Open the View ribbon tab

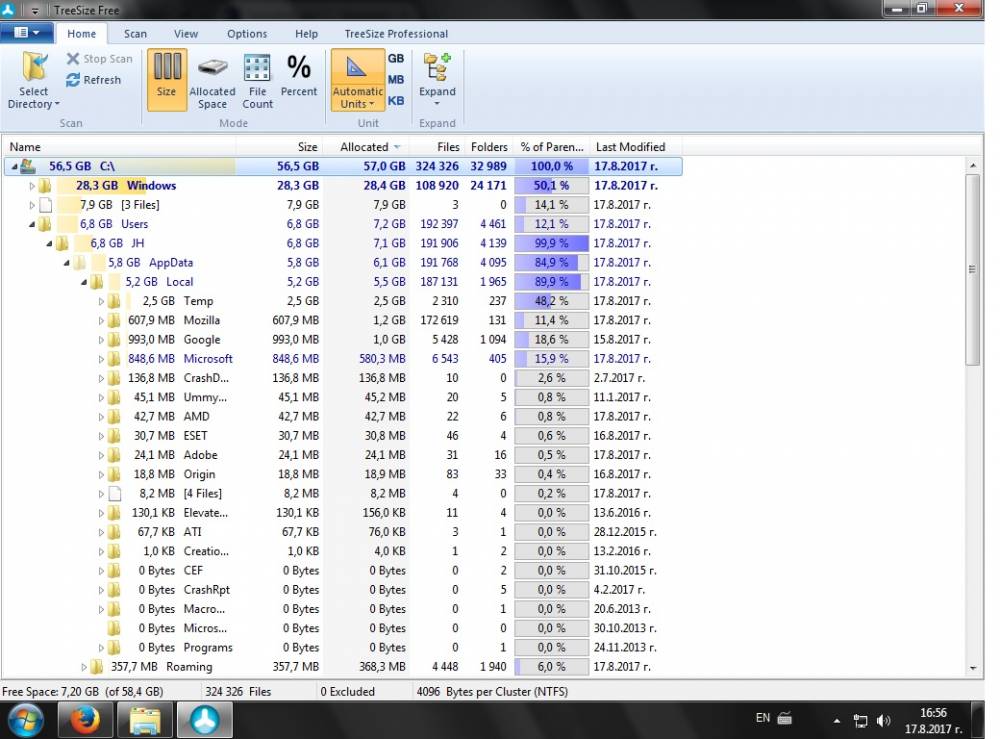click(x=186, y=34)
